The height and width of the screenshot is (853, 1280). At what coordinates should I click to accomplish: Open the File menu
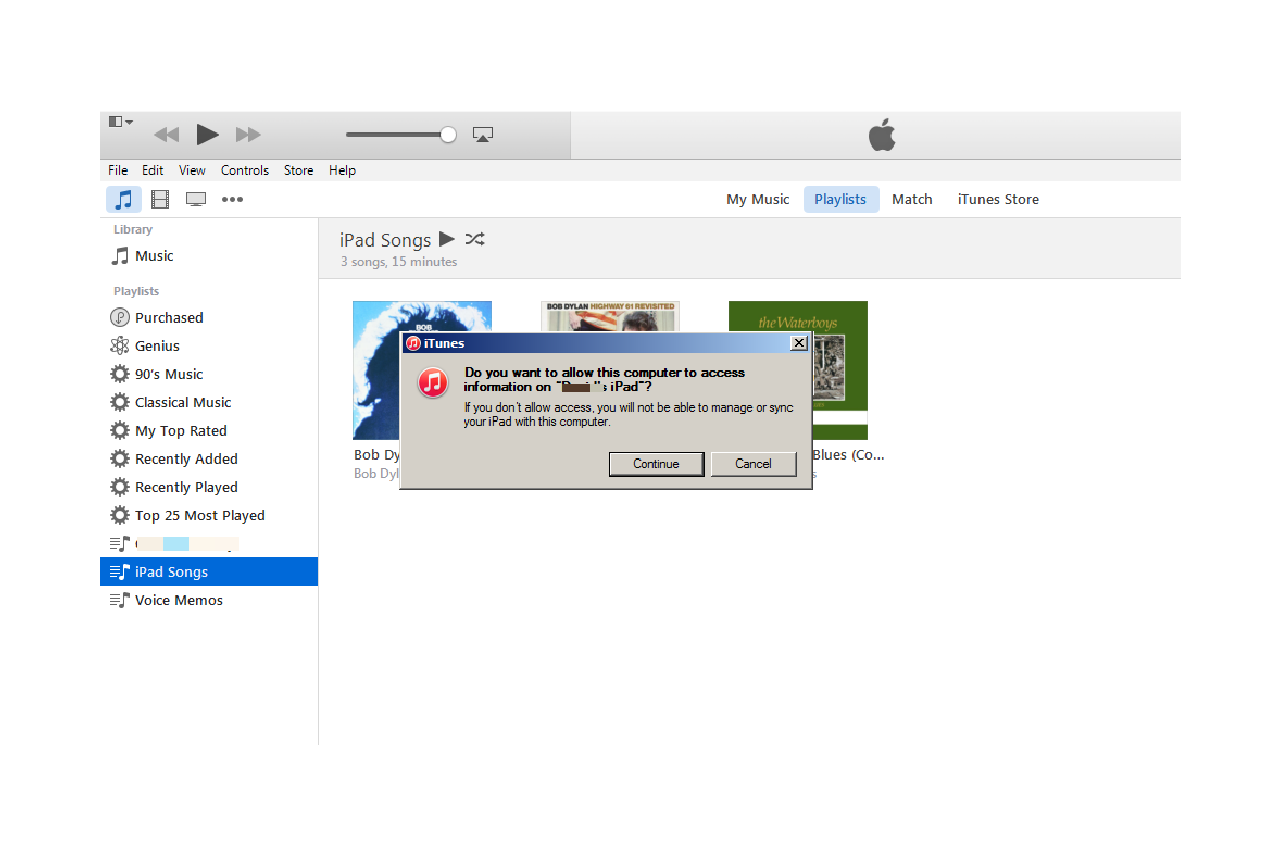[x=118, y=170]
